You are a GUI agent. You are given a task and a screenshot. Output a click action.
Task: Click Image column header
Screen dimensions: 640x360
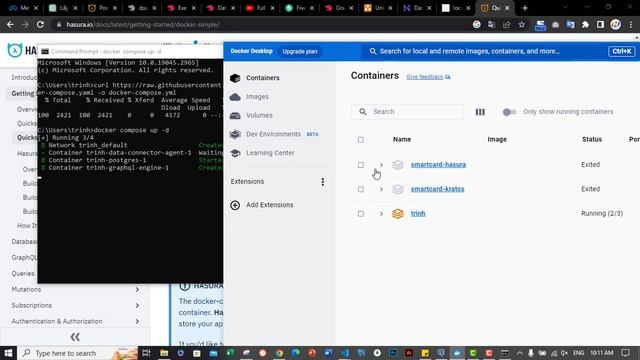(x=497, y=140)
